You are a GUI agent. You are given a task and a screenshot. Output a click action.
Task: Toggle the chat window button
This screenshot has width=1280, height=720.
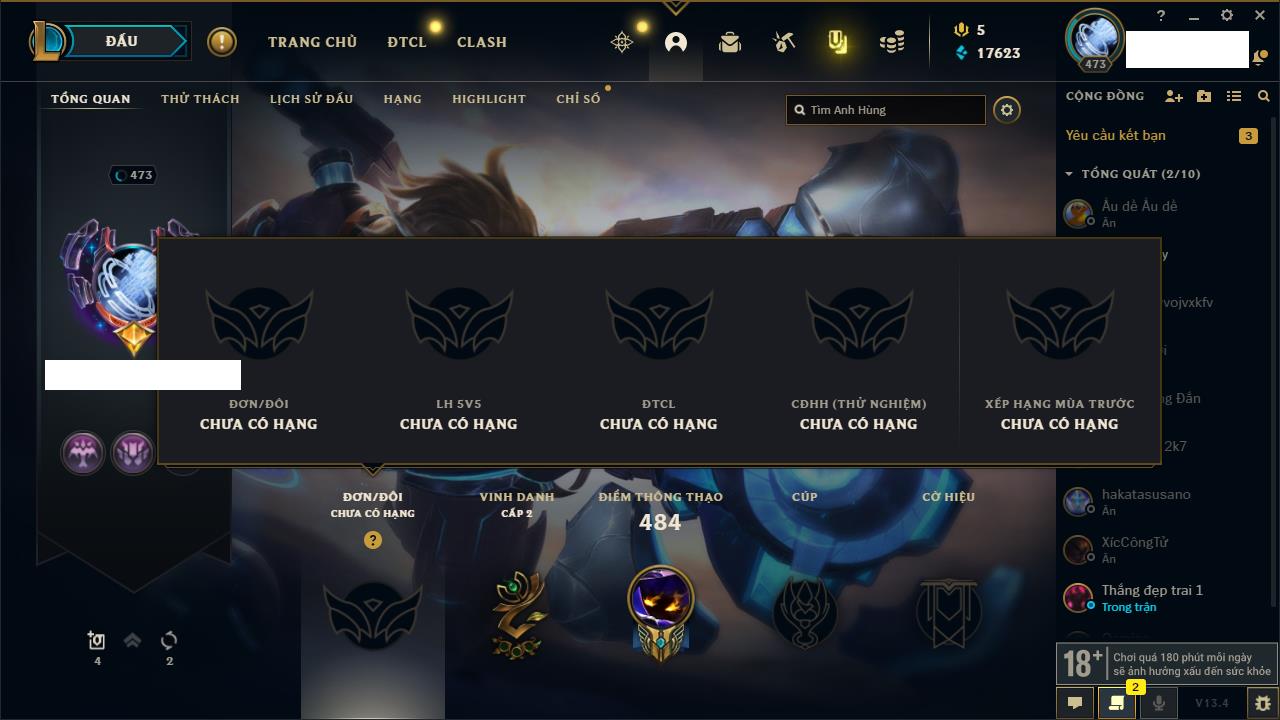pyautogui.click(x=1075, y=703)
